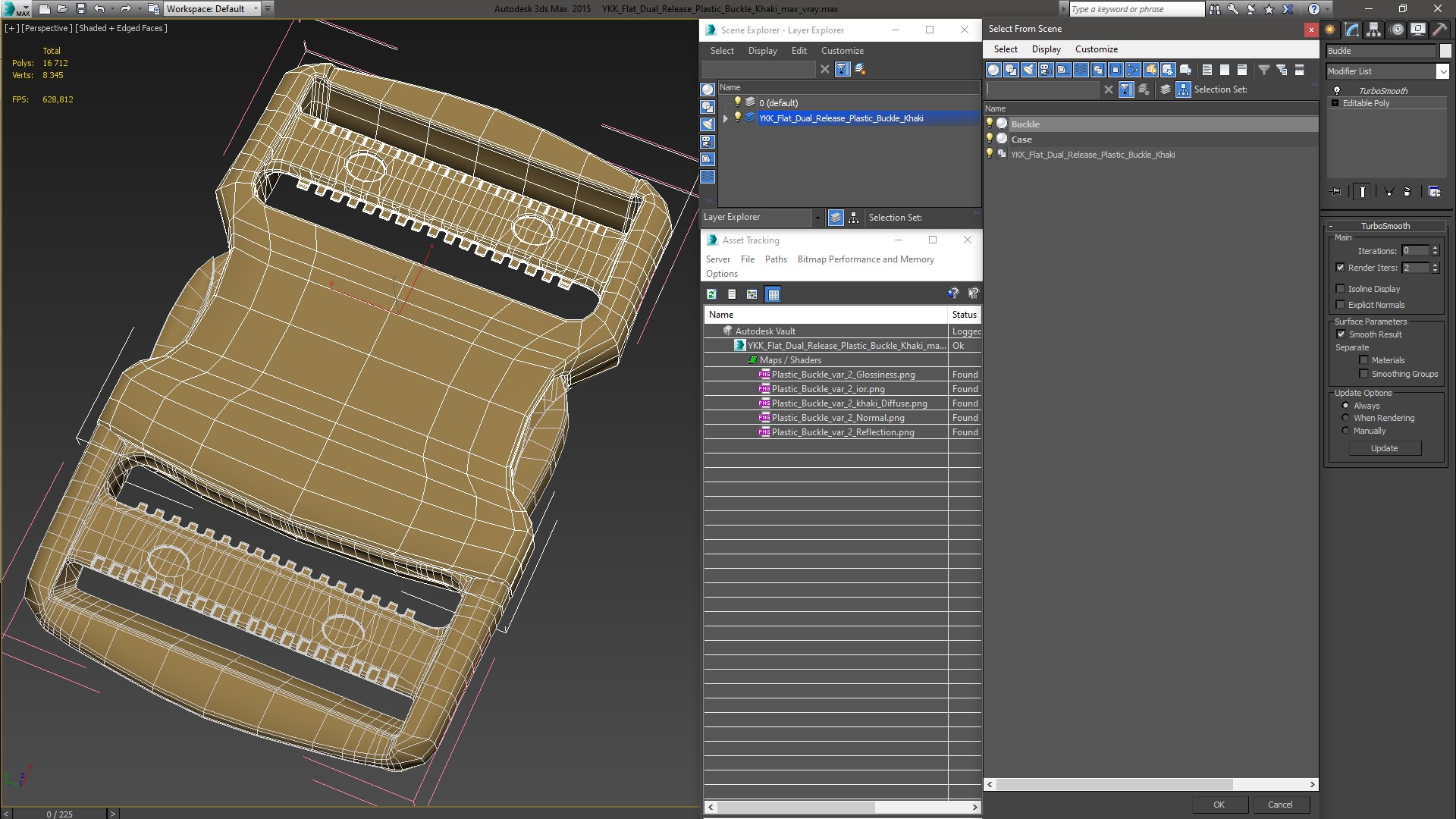Enable Separate by Materials checkbox
The image size is (1456, 819).
point(1363,360)
